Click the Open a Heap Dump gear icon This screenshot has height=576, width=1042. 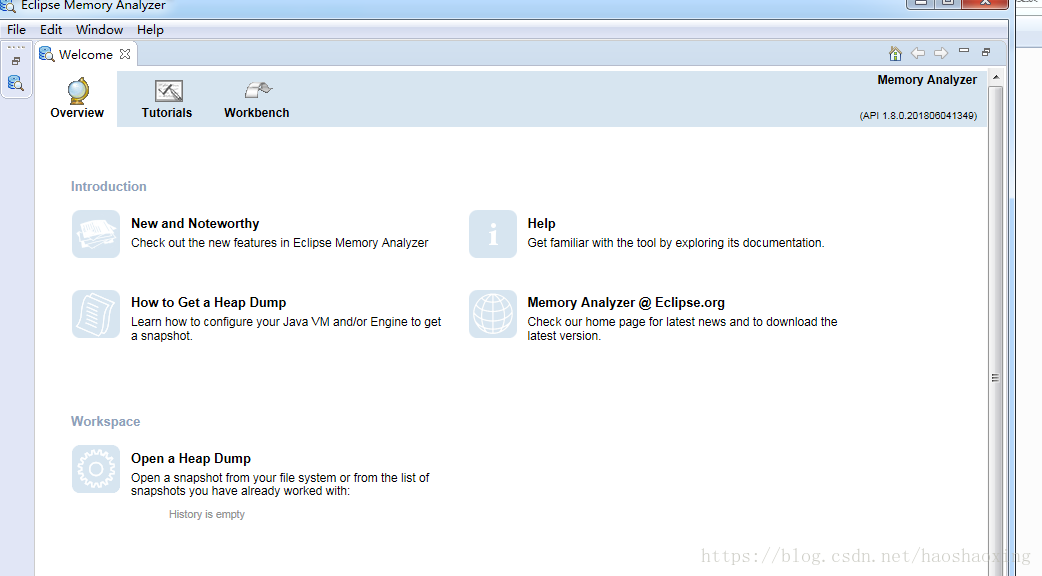coord(96,469)
